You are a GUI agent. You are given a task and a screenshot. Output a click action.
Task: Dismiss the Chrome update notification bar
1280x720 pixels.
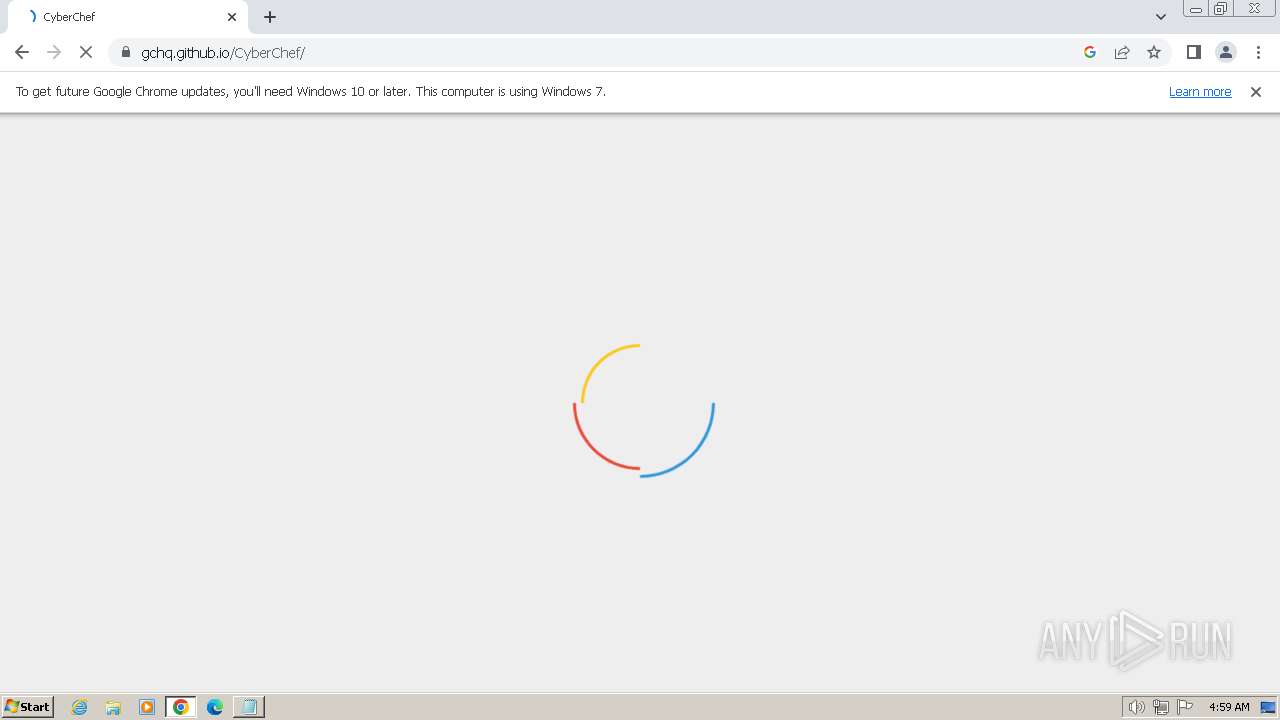1256,92
